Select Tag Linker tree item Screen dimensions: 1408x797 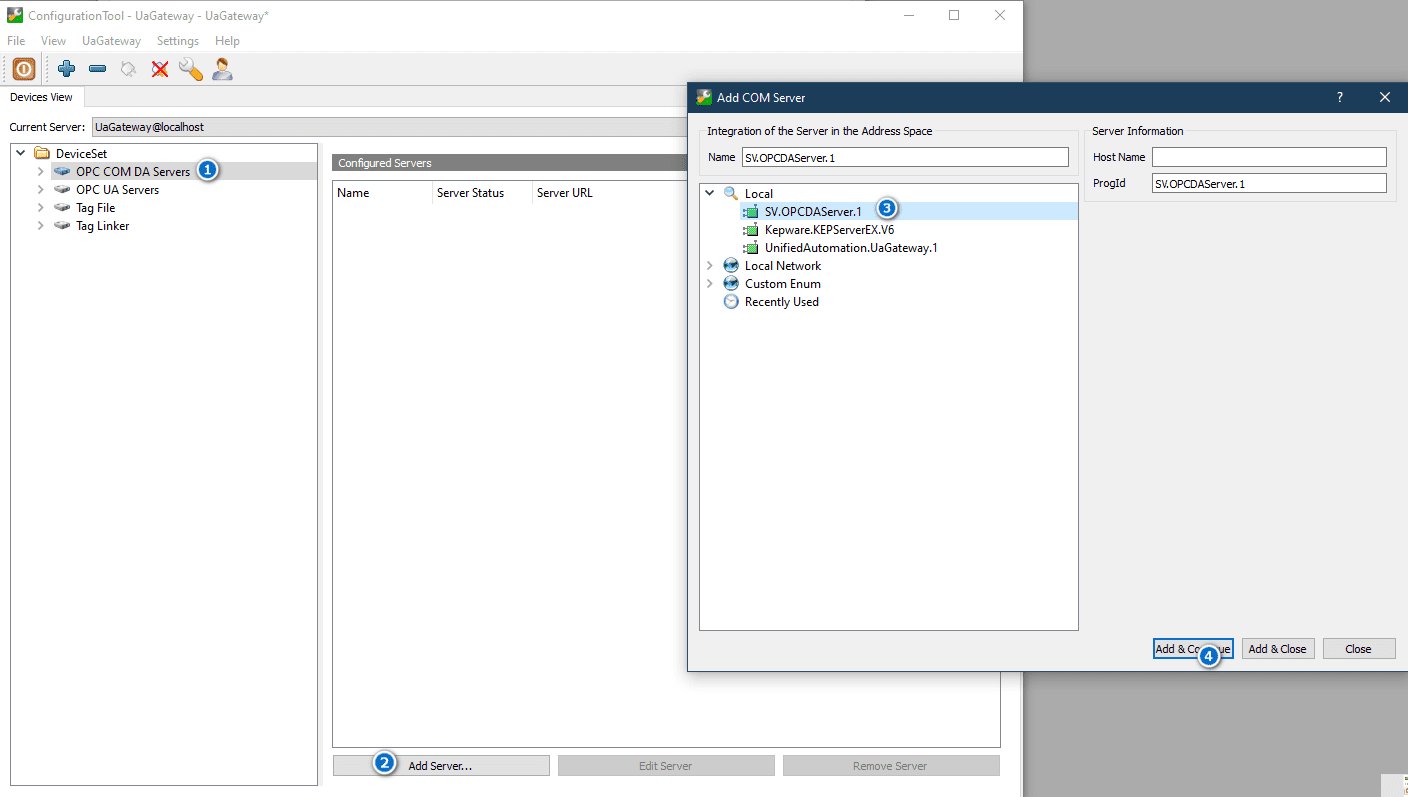tap(103, 226)
